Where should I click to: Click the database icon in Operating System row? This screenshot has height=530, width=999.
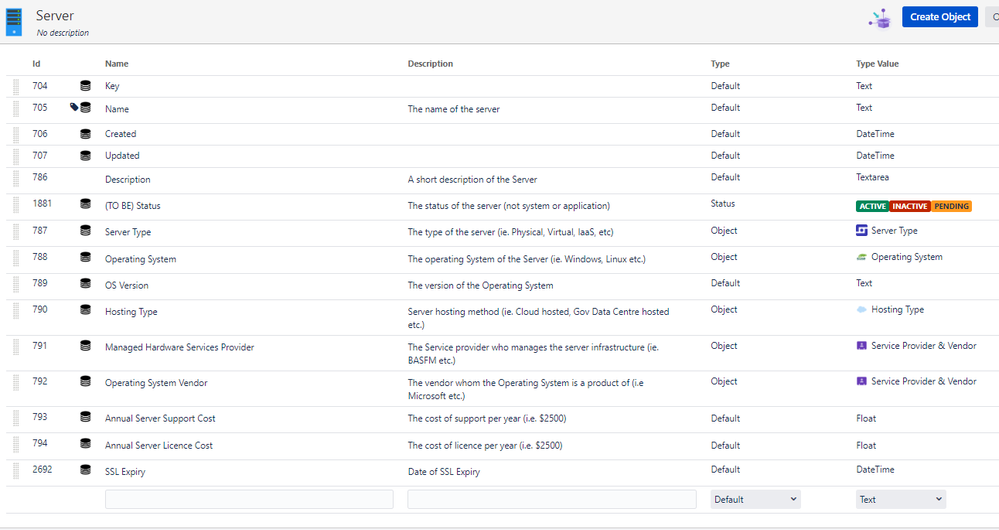85,257
